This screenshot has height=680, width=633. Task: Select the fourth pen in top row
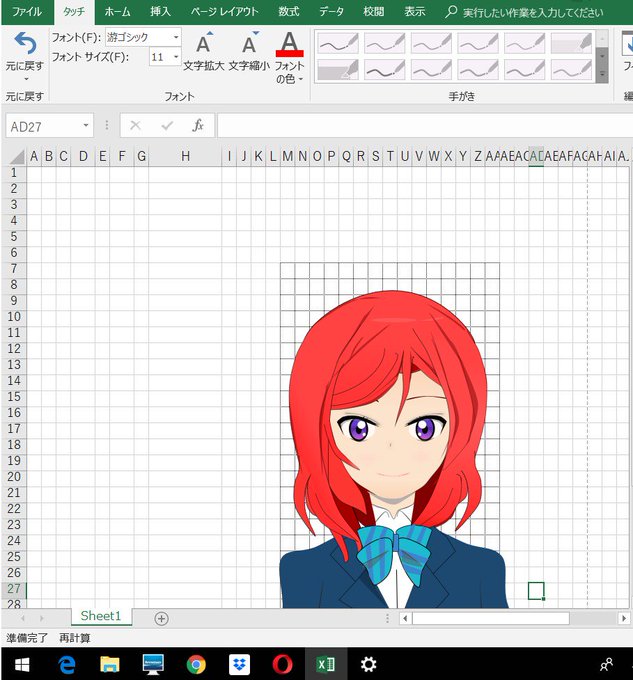point(478,43)
